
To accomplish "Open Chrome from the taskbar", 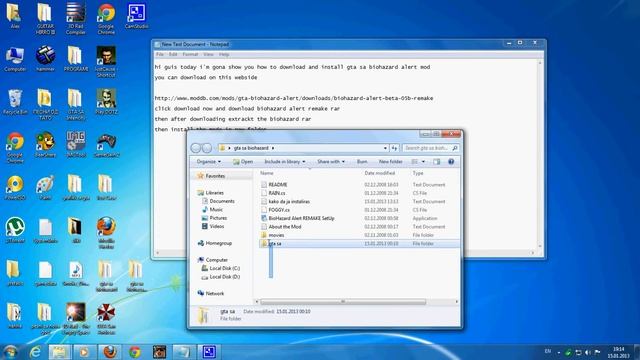I will [135, 352].
